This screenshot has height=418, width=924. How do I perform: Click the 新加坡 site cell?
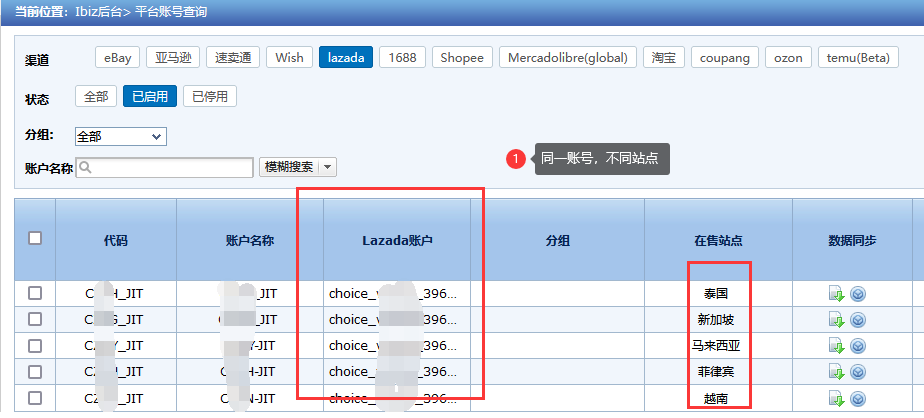(716, 320)
